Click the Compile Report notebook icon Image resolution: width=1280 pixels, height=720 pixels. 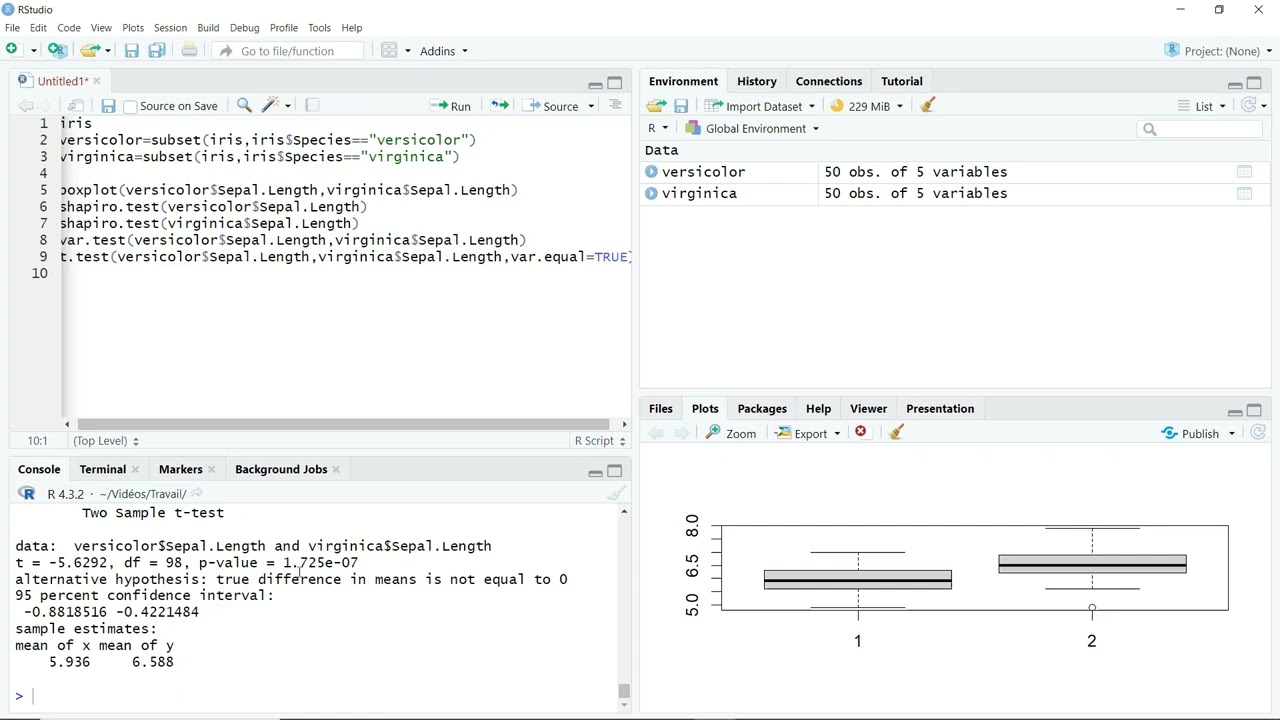coord(312,105)
